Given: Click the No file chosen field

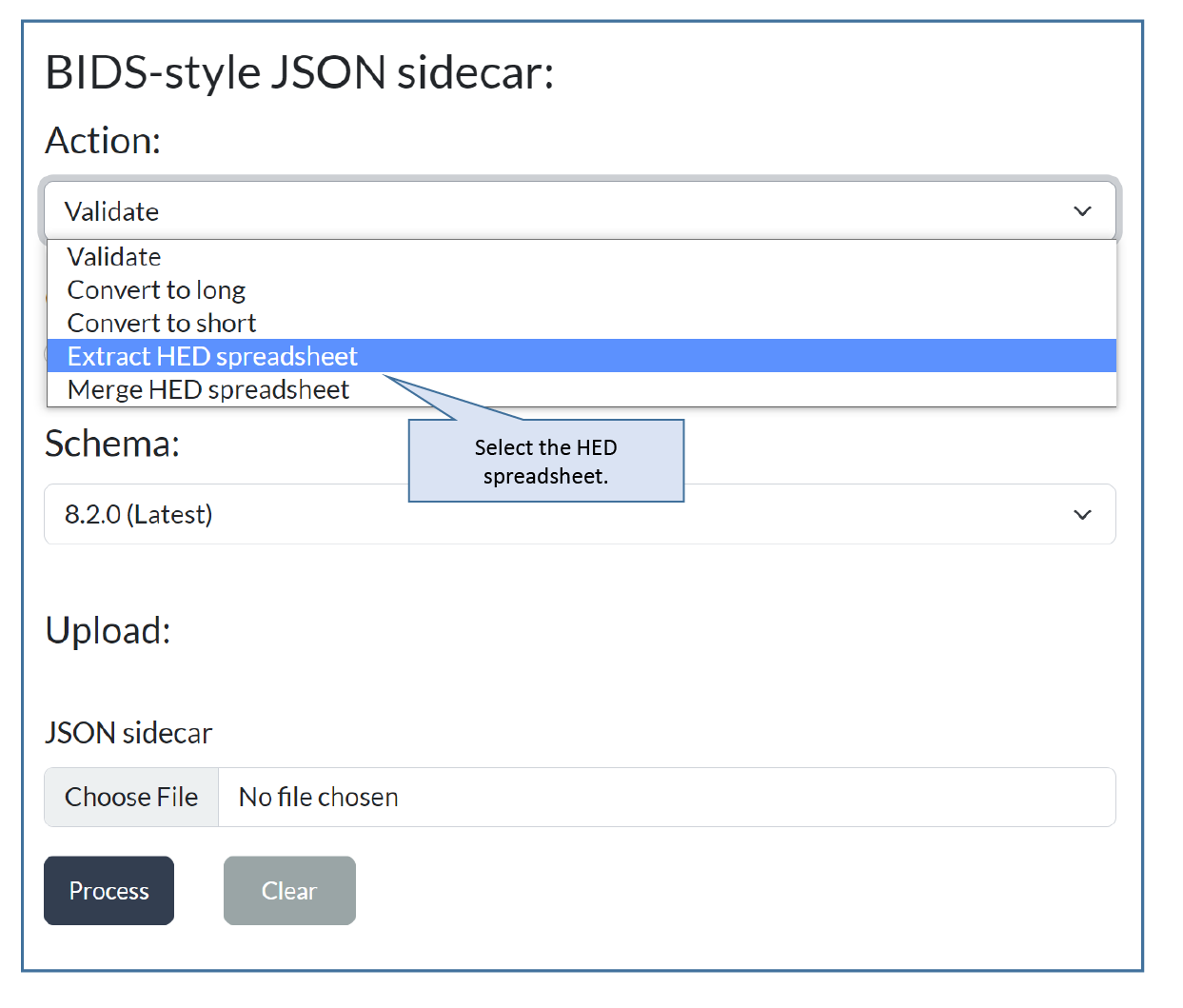Looking at the screenshot, I should point(666,797).
